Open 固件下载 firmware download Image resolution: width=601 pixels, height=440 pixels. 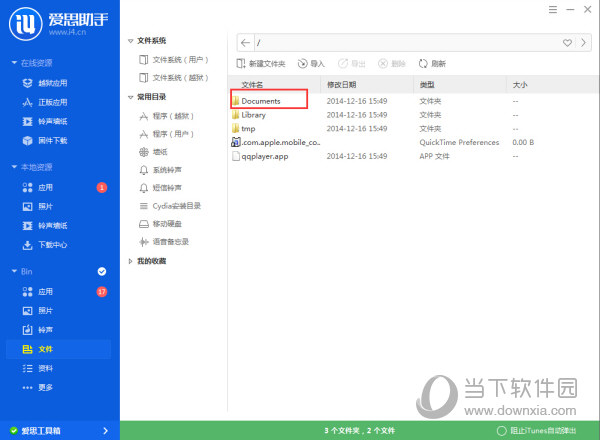point(45,141)
